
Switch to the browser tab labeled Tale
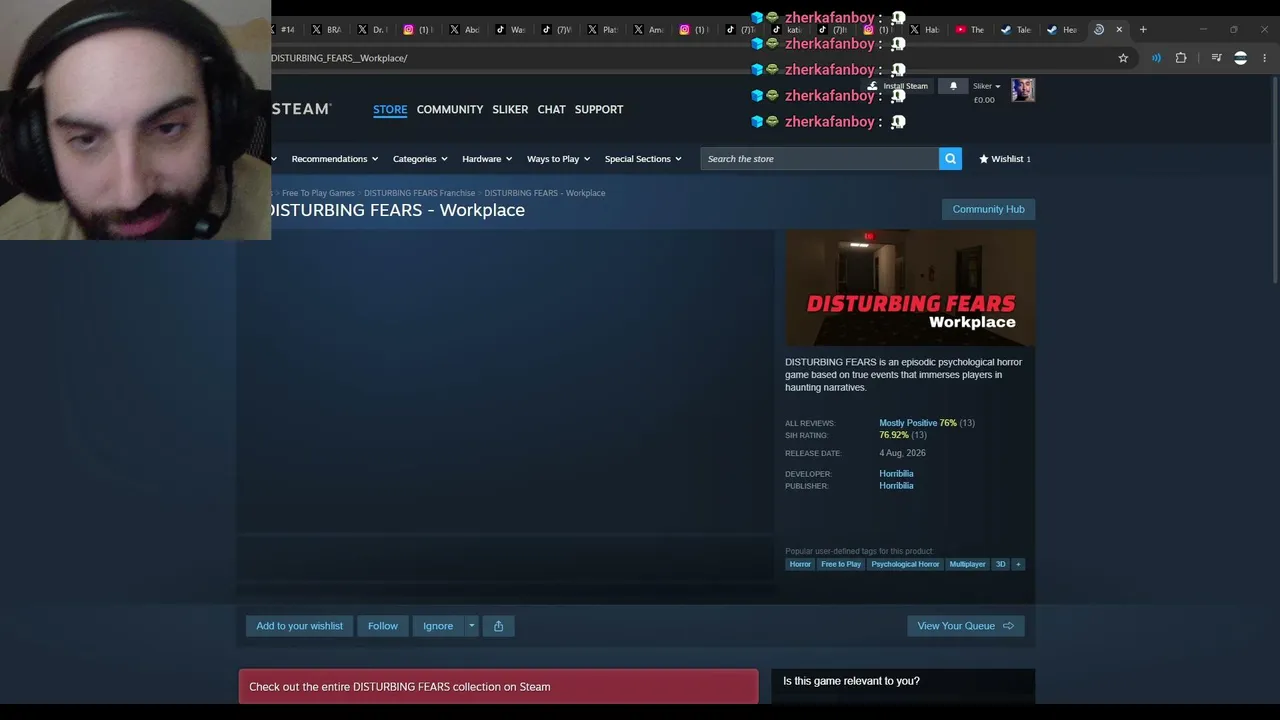coord(1016,30)
